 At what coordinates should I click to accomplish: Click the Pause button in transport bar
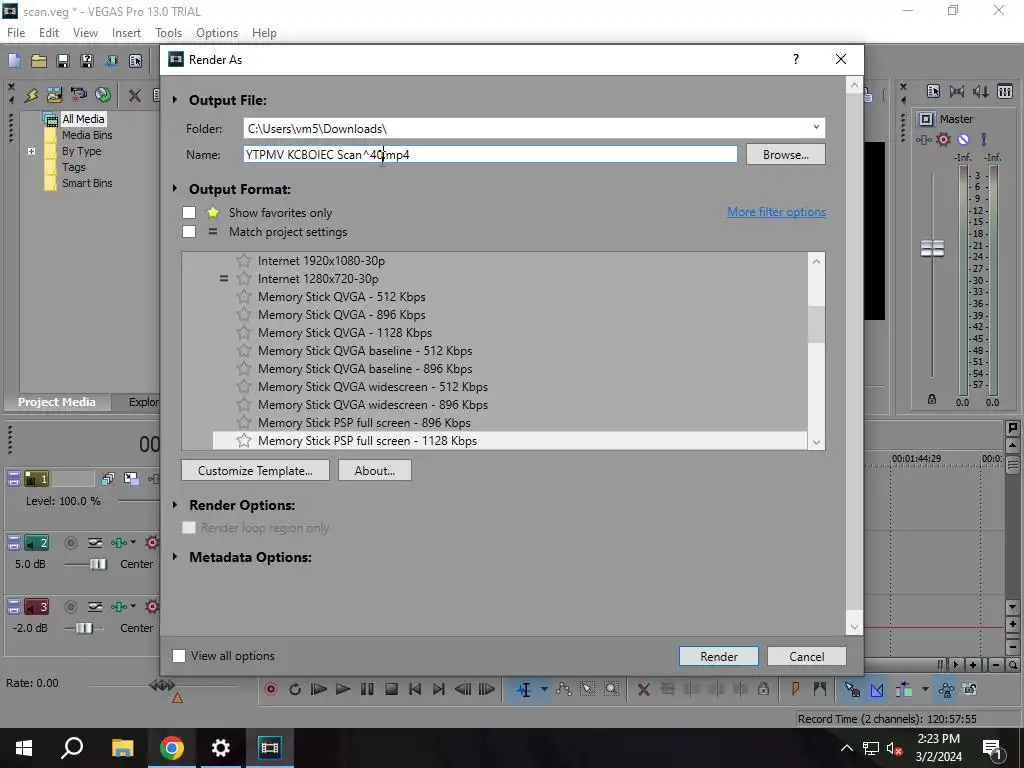click(x=367, y=689)
